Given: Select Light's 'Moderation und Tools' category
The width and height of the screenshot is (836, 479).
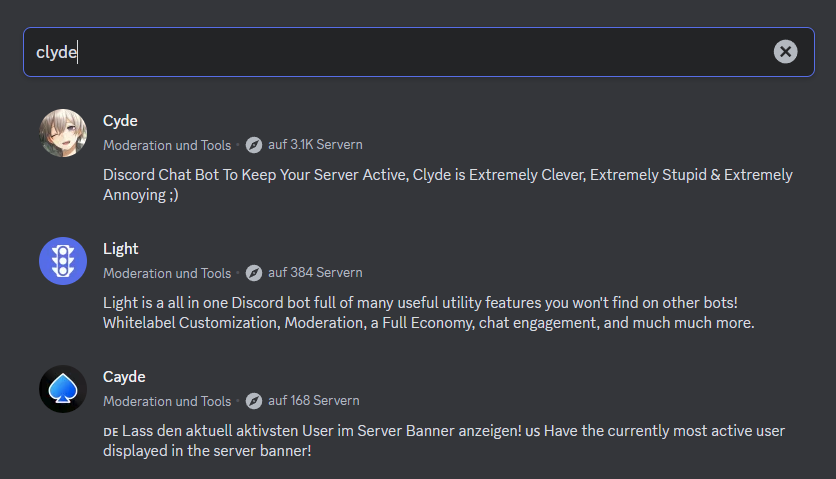Looking at the screenshot, I should tap(167, 273).
